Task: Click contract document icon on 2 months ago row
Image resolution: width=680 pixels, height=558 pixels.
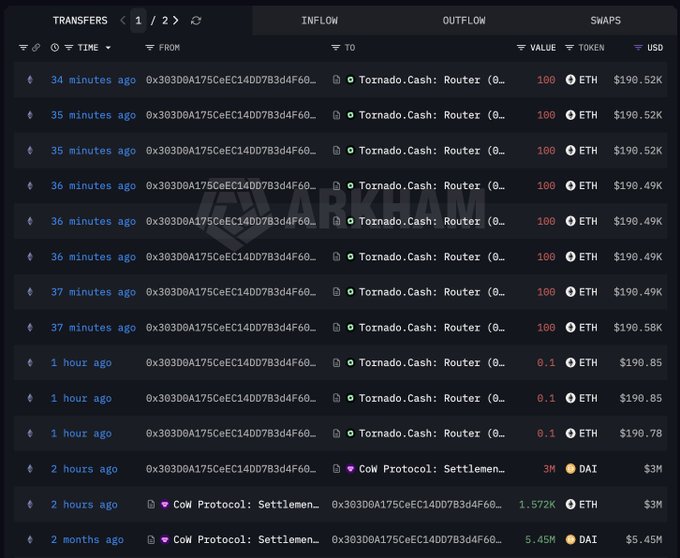Action: point(151,539)
